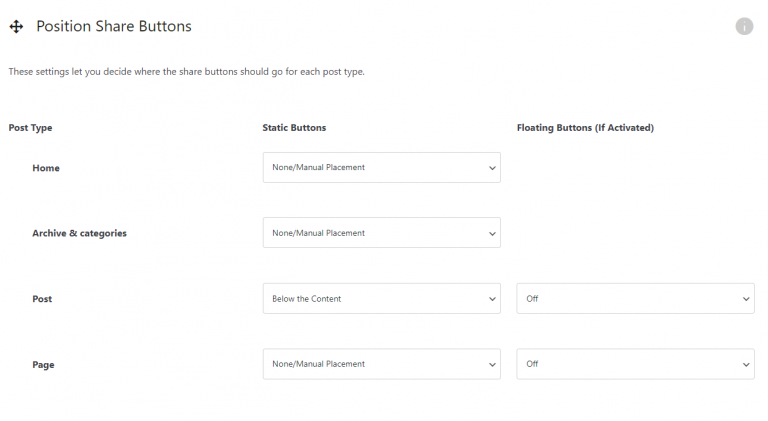Click the 'Position Share Buttons' heading
768x421 pixels.
[114, 26]
